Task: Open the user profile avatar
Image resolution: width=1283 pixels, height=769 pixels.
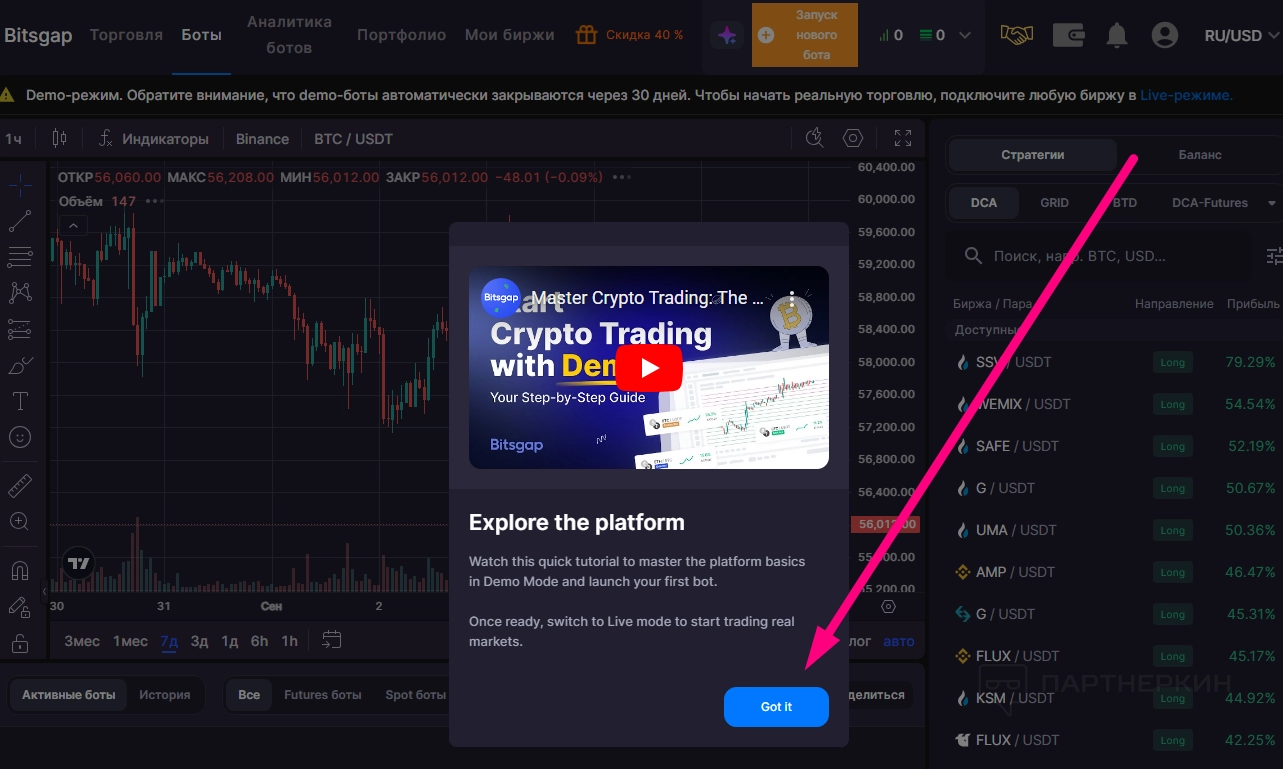Action: pyautogui.click(x=1164, y=35)
